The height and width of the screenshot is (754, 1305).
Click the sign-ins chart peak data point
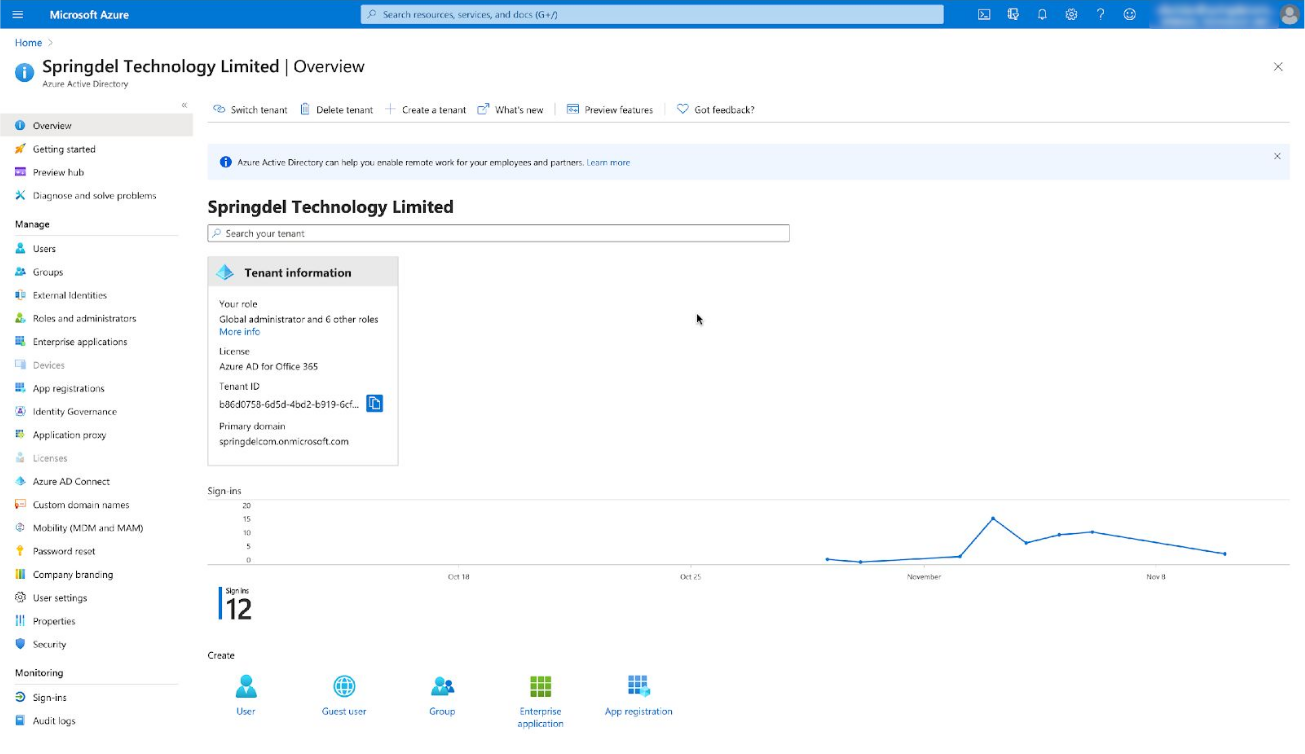click(993, 518)
